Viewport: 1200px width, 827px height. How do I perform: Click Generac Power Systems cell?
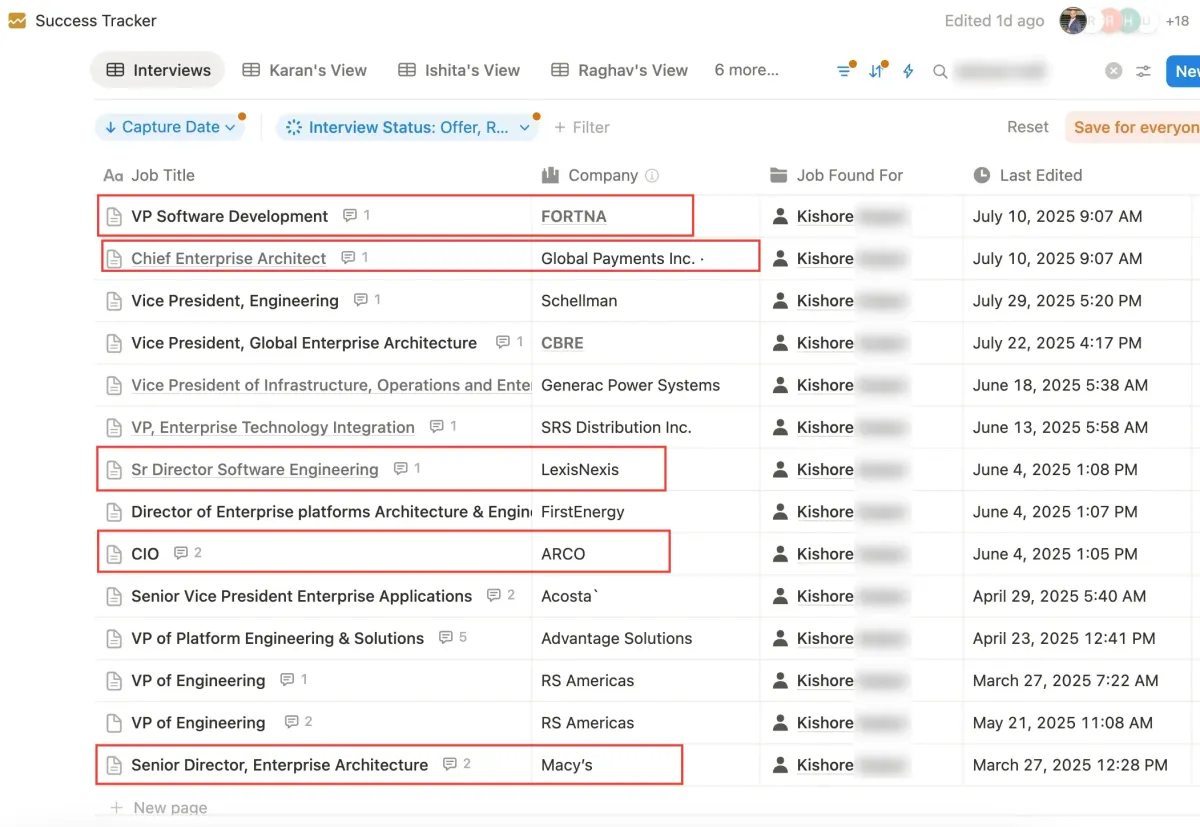[630, 385]
